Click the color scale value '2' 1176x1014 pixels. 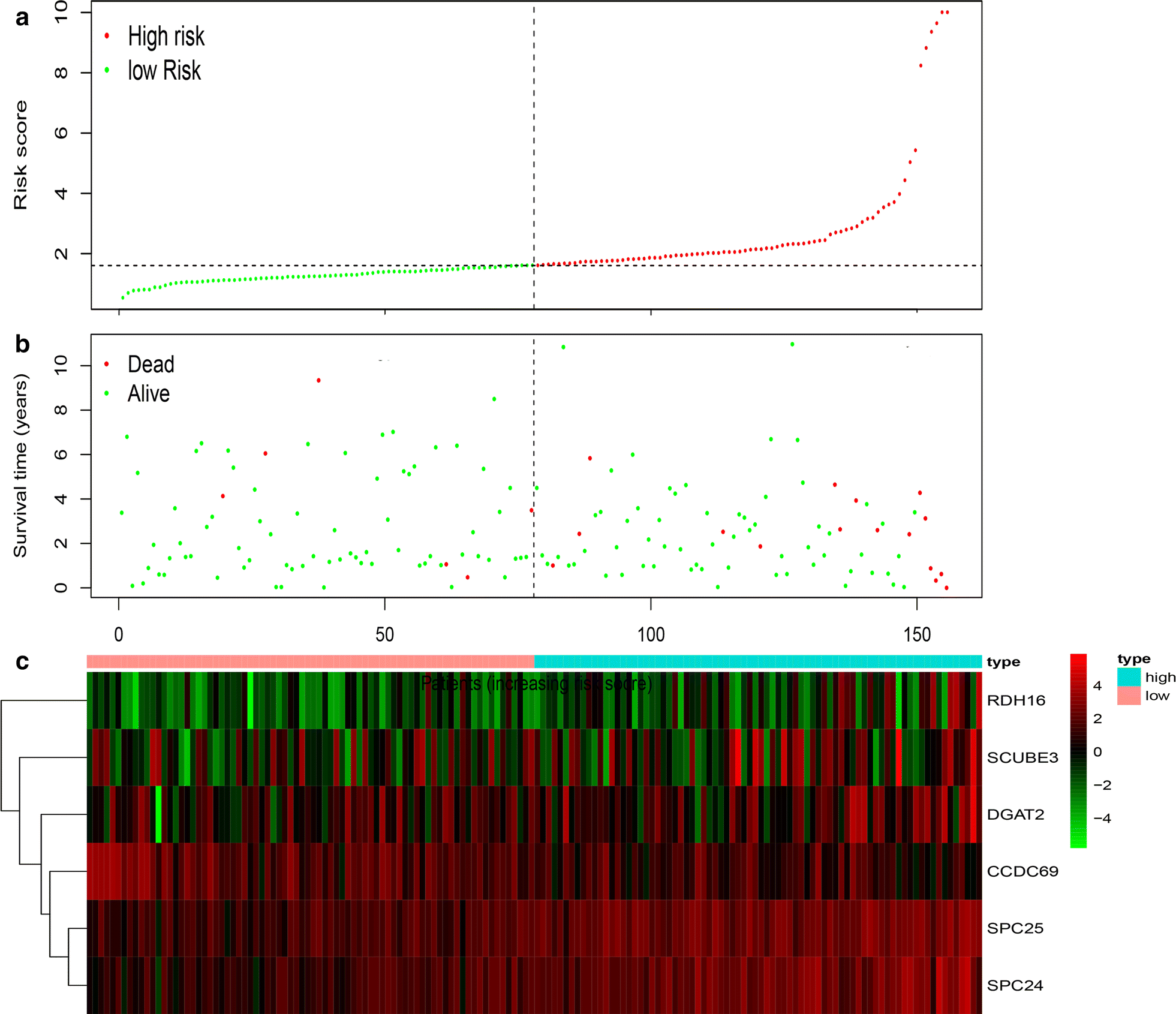click(x=1097, y=718)
